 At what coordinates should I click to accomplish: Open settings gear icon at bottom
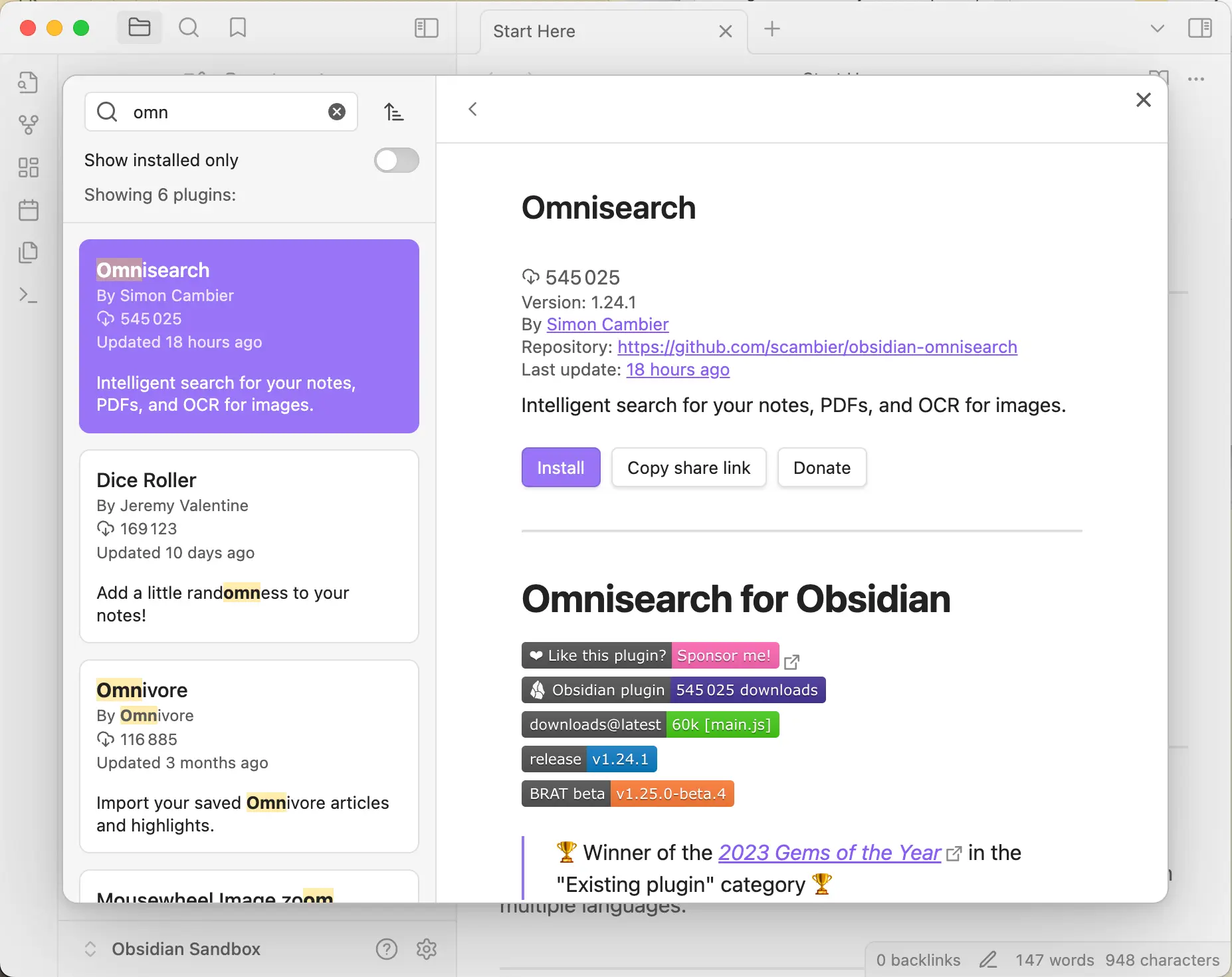(427, 949)
